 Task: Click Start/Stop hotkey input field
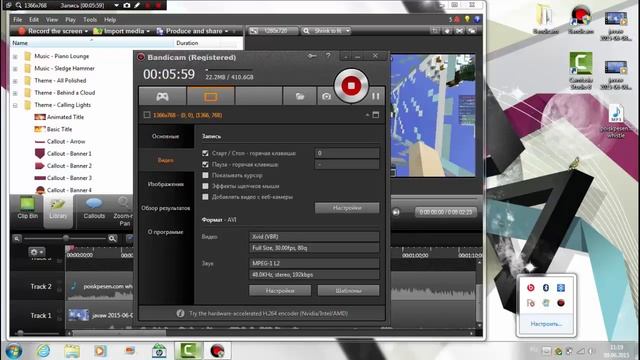pyautogui.click(x=347, y=153)
